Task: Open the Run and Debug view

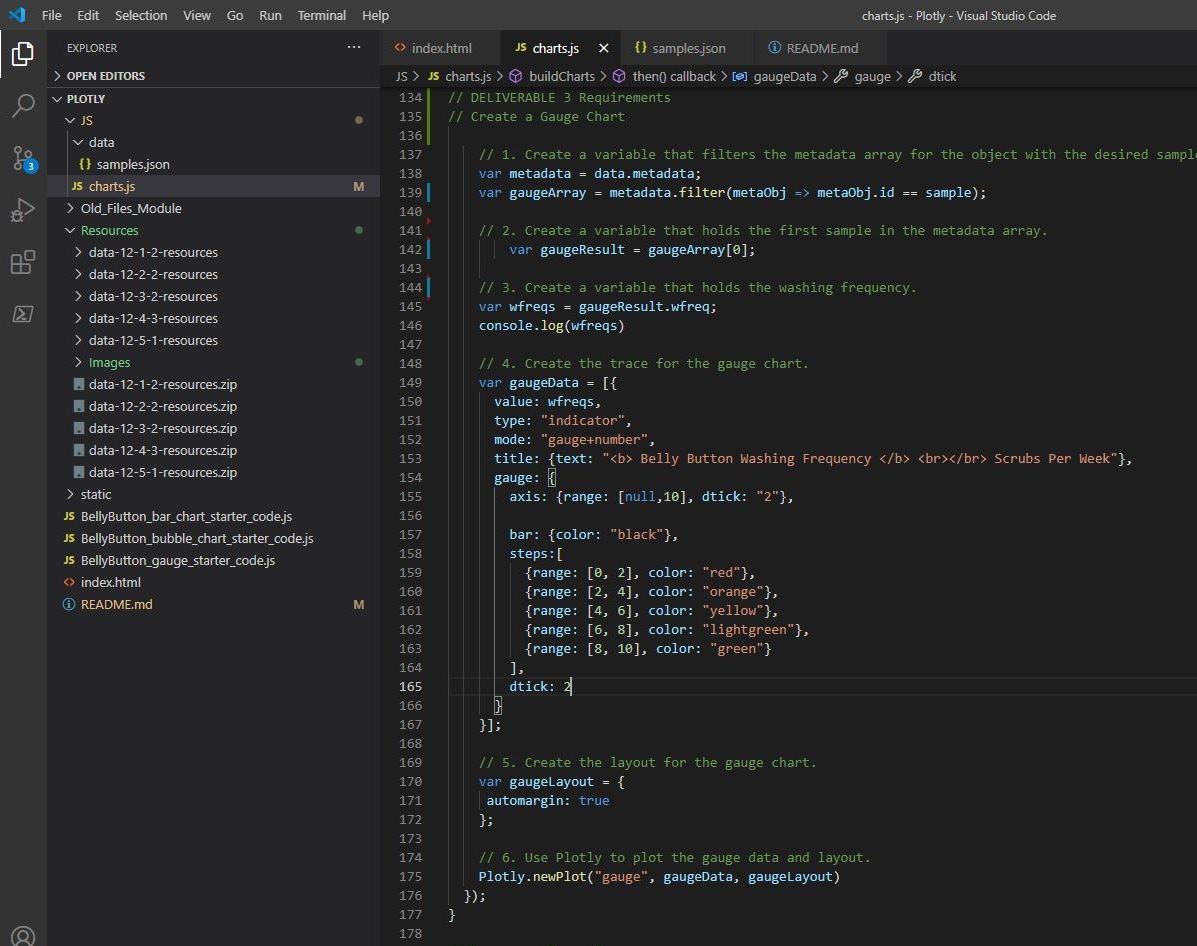Action: point(22,210)
